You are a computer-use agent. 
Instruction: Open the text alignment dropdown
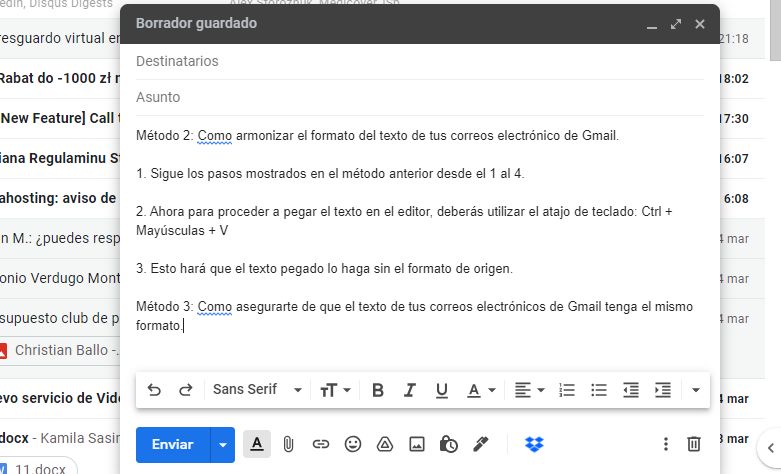[x=529, y=390]
